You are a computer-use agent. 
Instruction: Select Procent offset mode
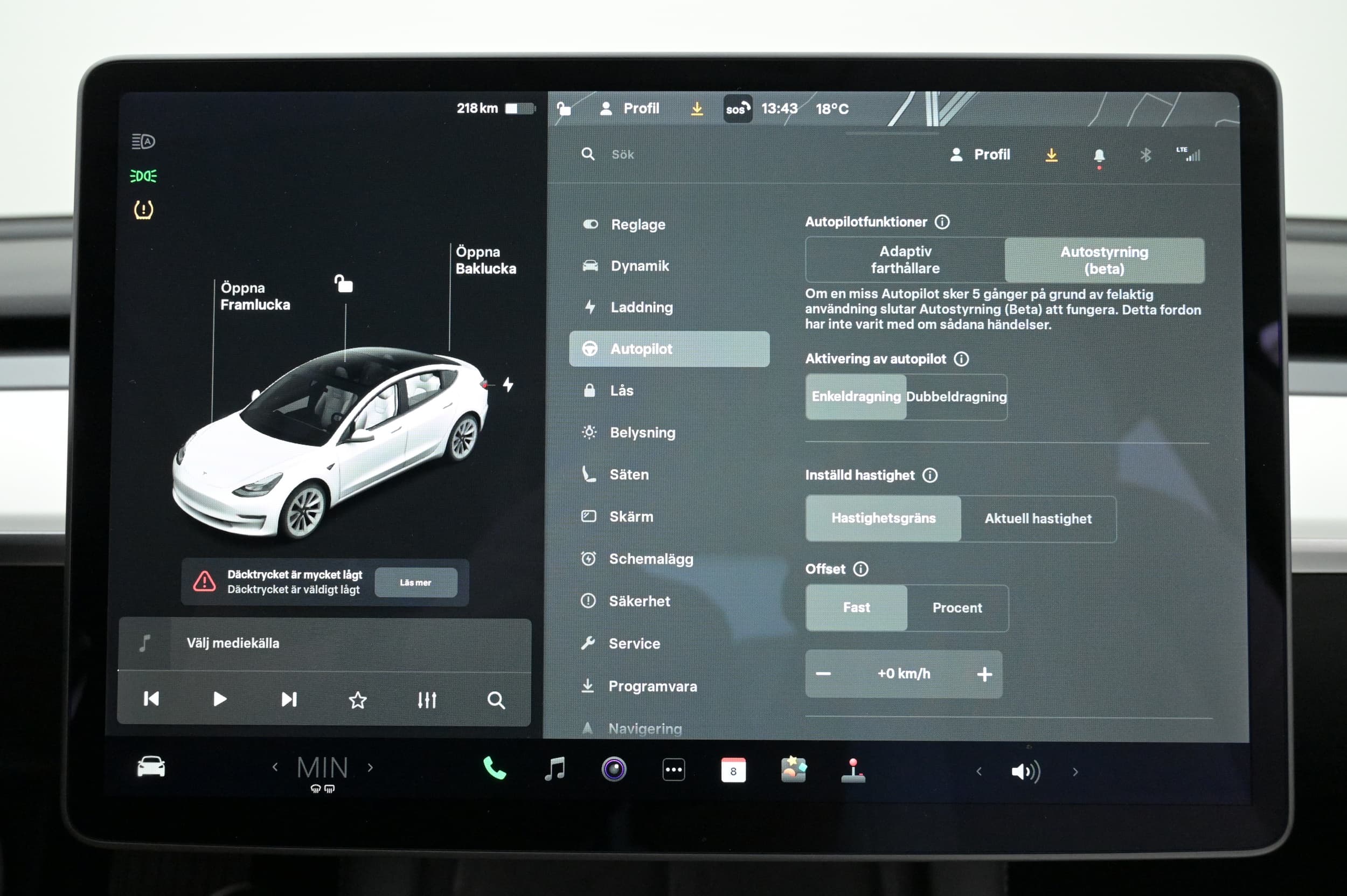[x=957, y=608]
